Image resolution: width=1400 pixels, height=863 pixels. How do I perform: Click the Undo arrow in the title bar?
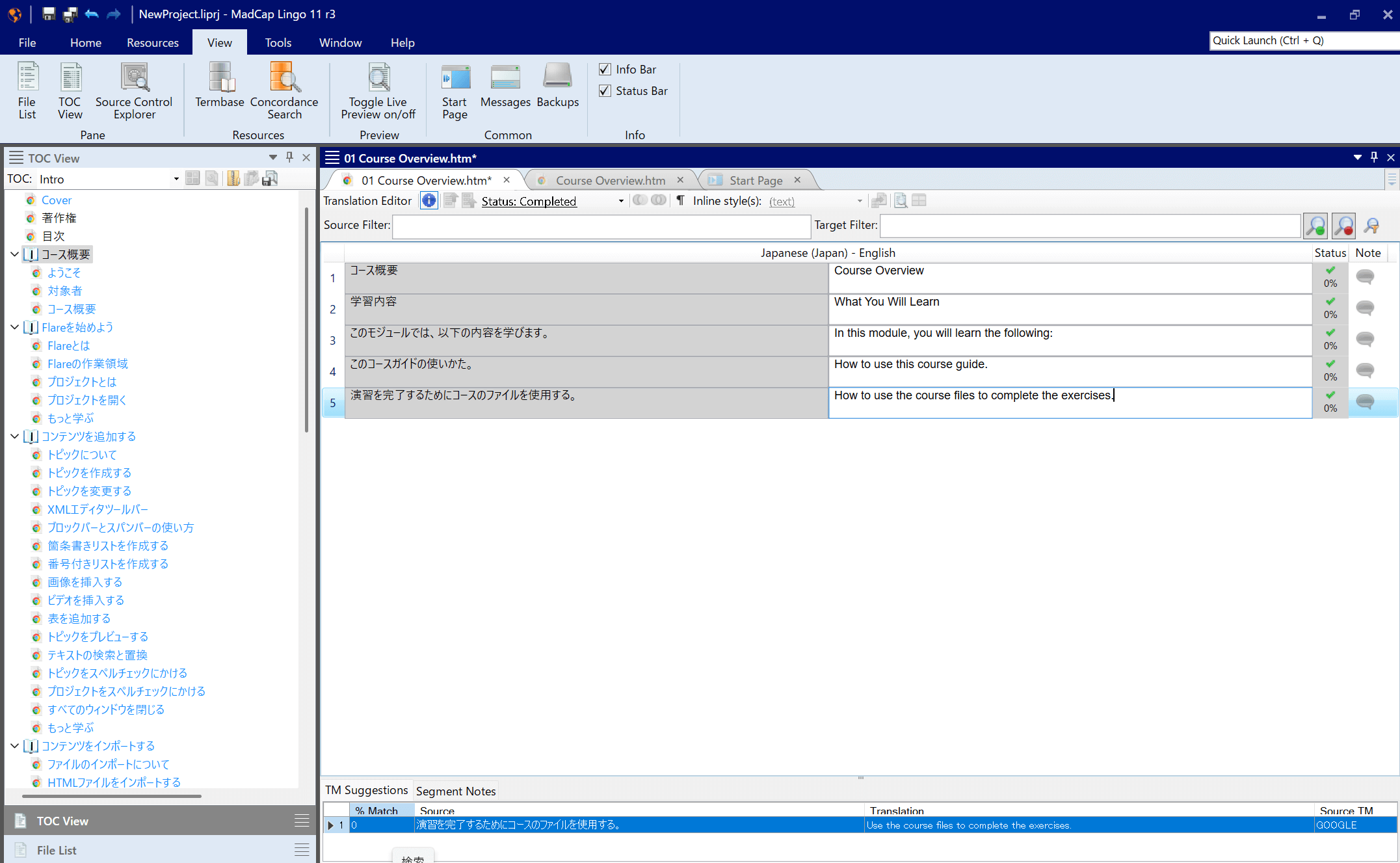92,14
